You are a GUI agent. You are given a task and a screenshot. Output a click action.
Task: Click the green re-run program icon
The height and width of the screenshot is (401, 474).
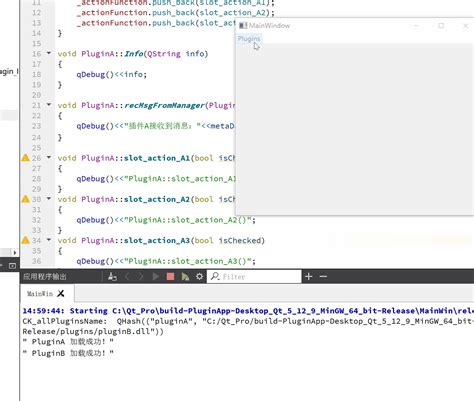click(x=185, y=277)
